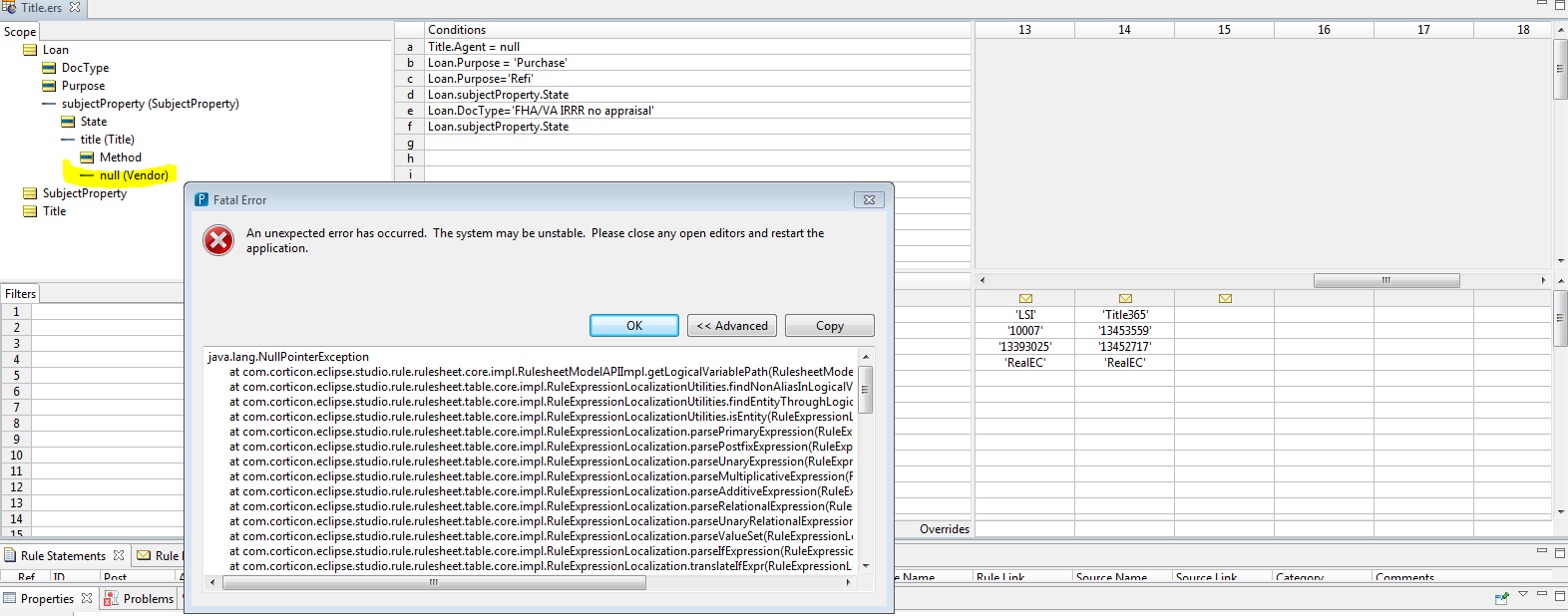Image resolution: width=1568 pixels, height=616 pixels.
Task: Click the envelope icon under column 13
Action: click(1025, 299)
